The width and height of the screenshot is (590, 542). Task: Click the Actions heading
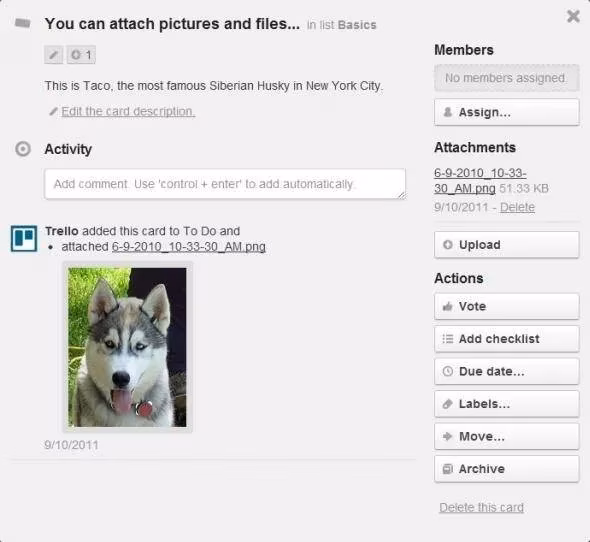click(459, 279)
